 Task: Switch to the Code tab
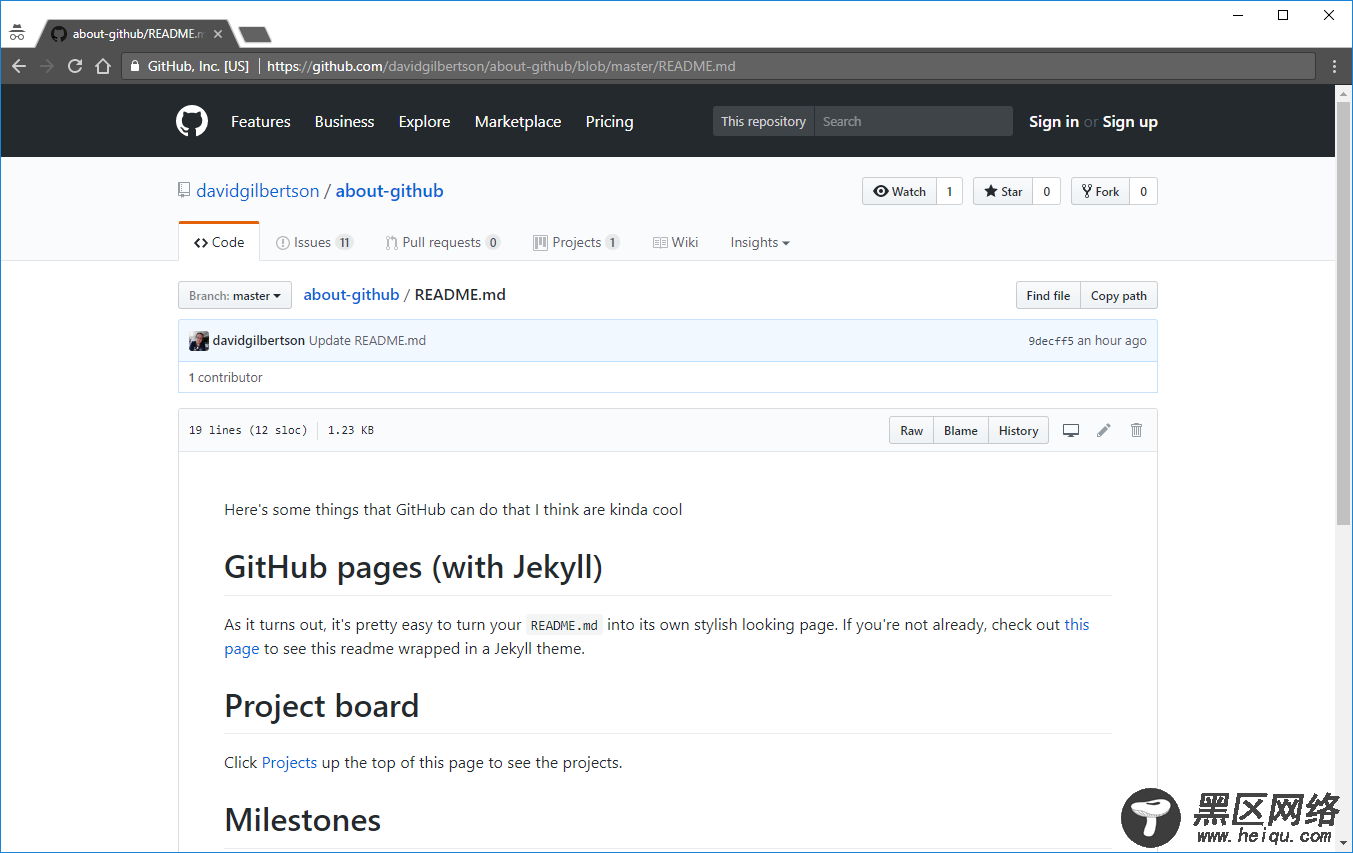click(x=219, y=242)
